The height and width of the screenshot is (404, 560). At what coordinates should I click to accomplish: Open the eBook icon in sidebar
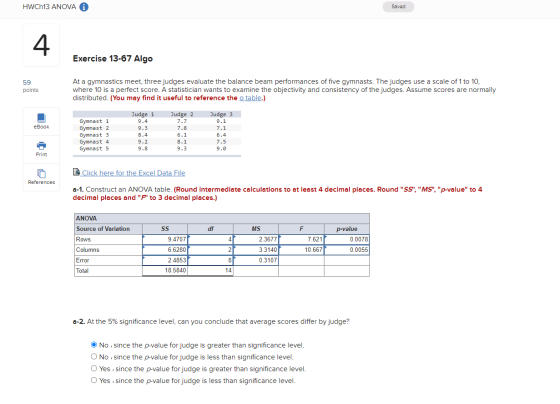pos(41,118)
